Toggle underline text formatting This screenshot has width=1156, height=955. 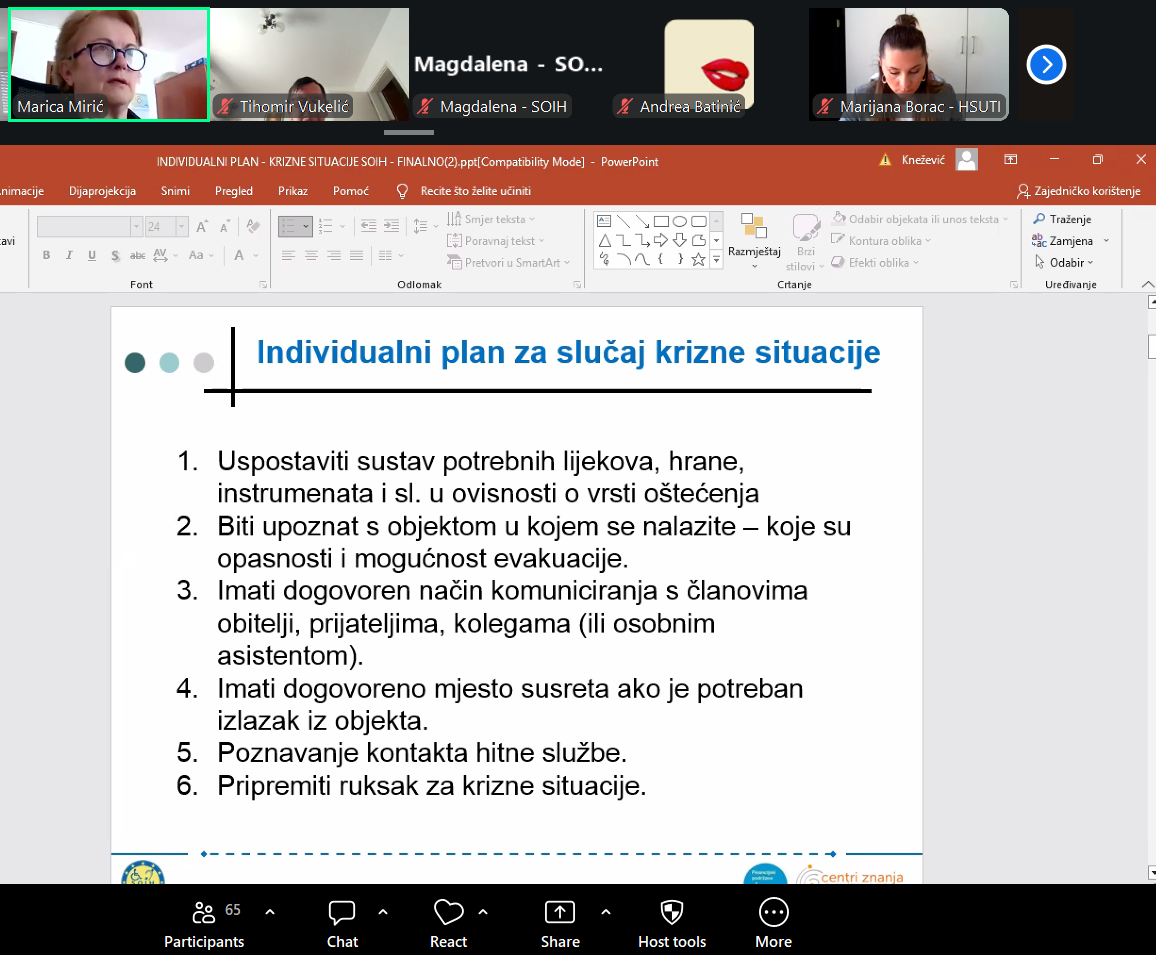click(x=92, y=256)
